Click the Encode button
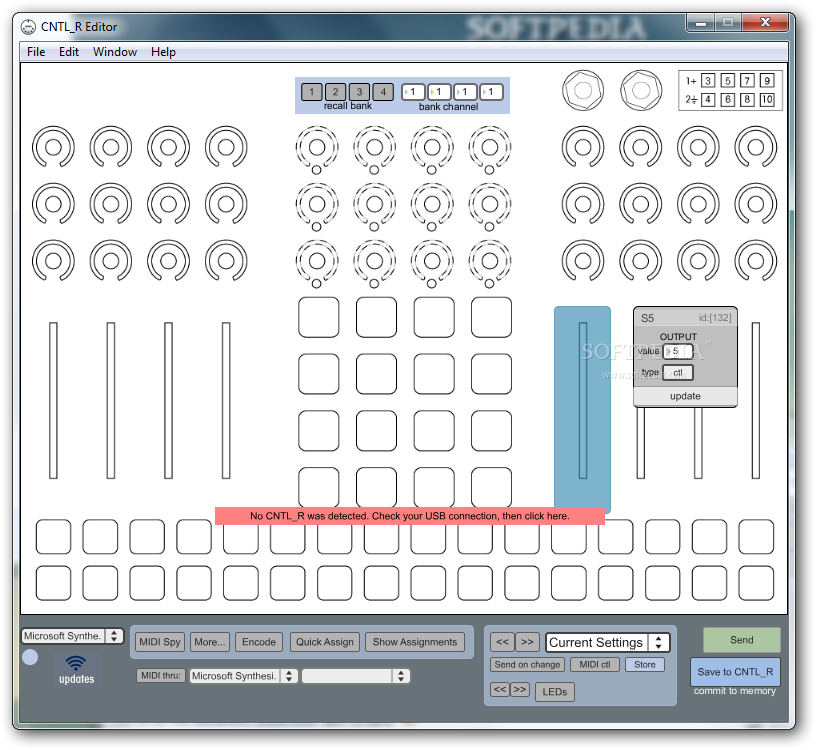The height and width of the screenshot is (750, 816). point(259,642)
